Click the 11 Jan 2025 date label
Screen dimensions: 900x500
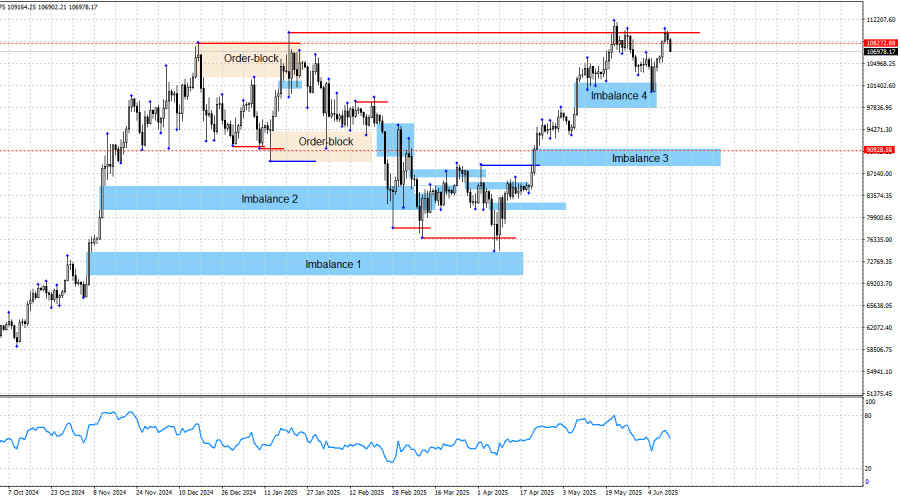coord(281,493)
